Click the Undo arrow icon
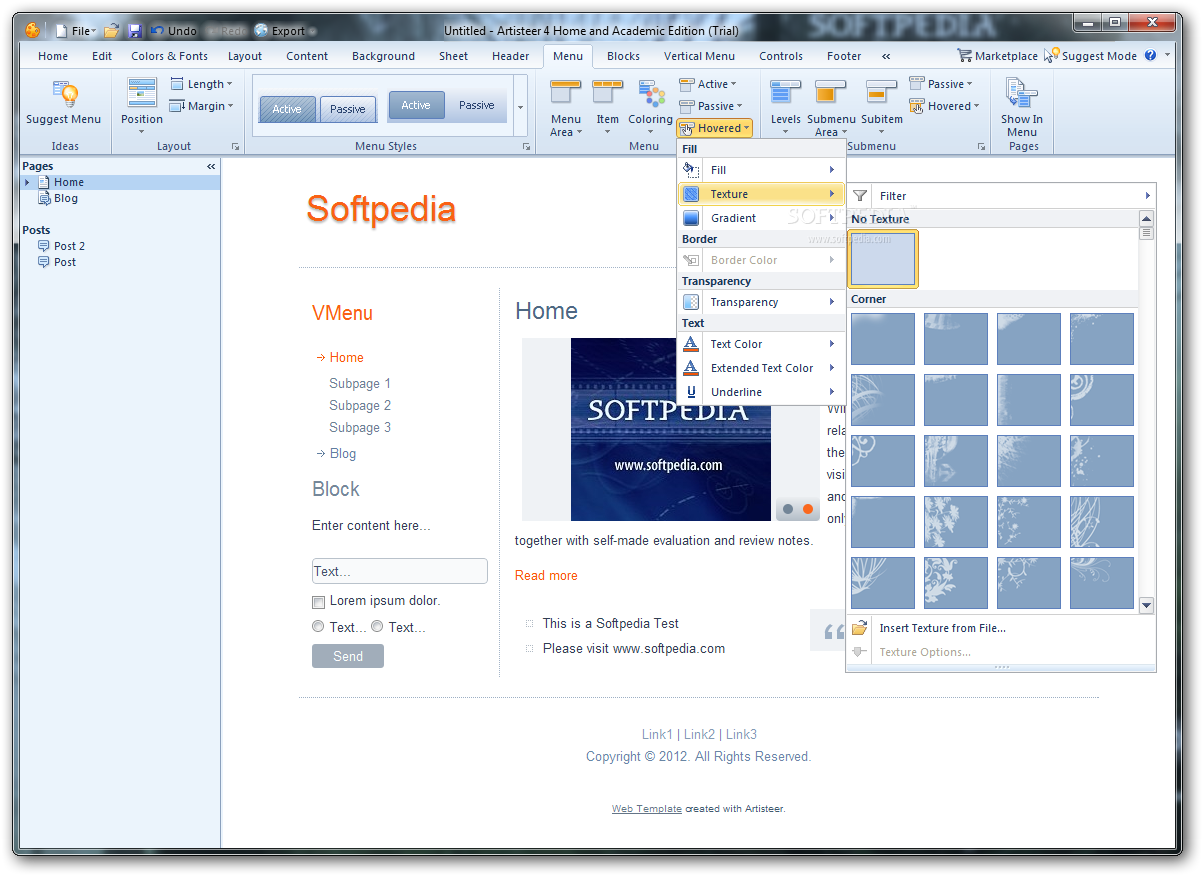Viewport: 1203px width, 876px height. click(x=157, y=31)
